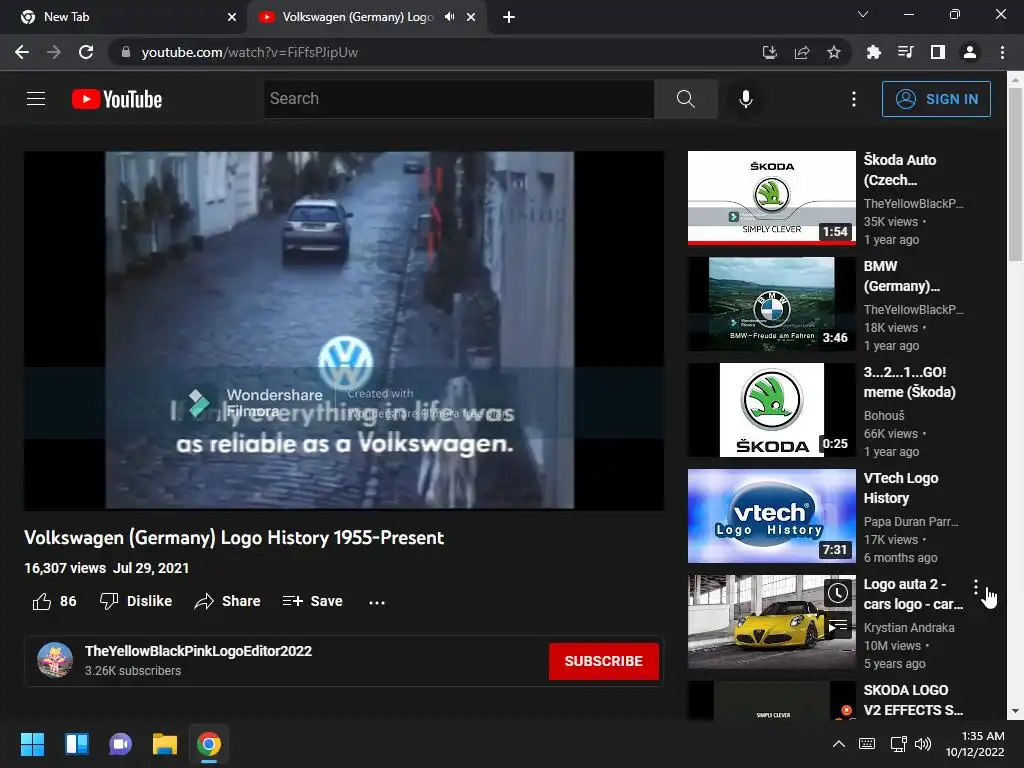
Task: Reload the YouTube page
Action: [86, 52]
